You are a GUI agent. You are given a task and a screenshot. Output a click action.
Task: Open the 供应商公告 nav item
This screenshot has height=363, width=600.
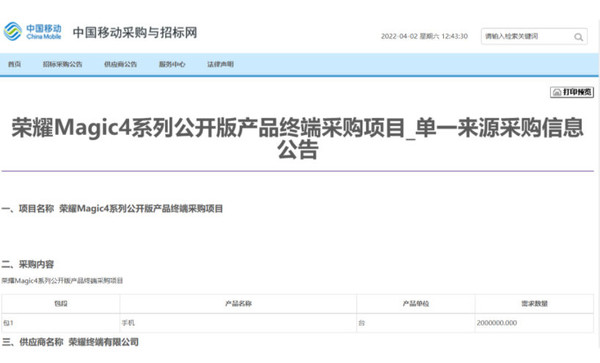click(x=121, y=64)
